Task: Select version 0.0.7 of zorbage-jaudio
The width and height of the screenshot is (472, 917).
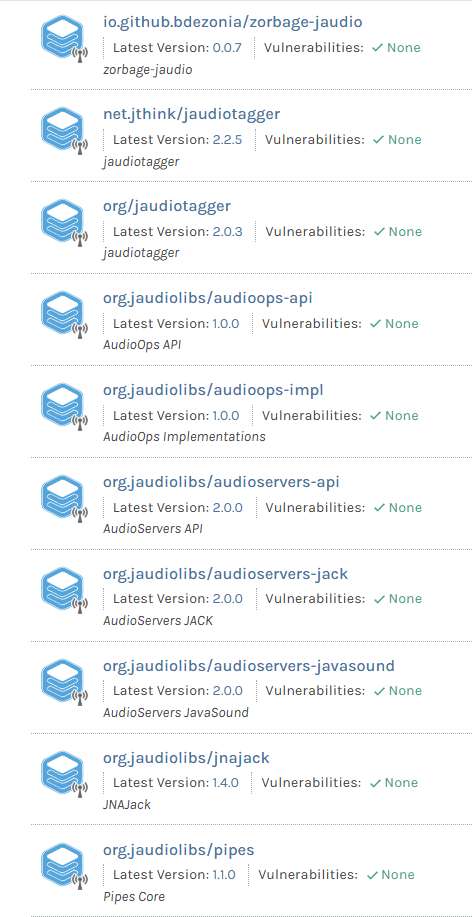Action: (226, 48)
